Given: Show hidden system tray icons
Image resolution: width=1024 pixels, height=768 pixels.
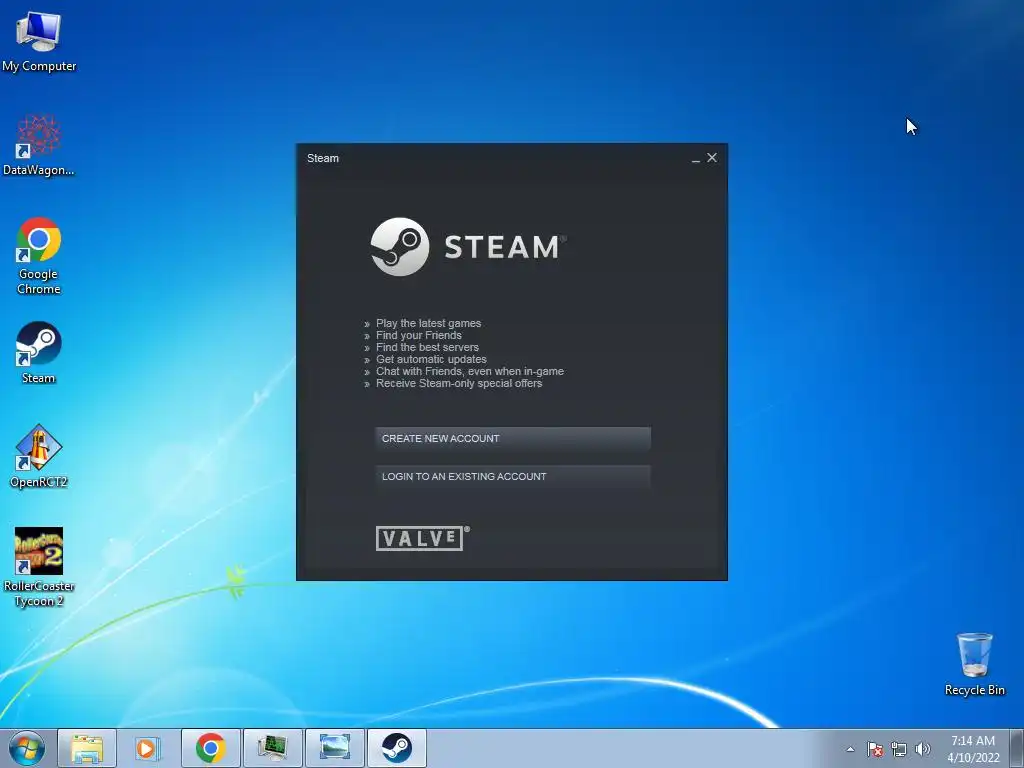Looking at the screenshot, I should pyautogui.click(x=850, y=749).
